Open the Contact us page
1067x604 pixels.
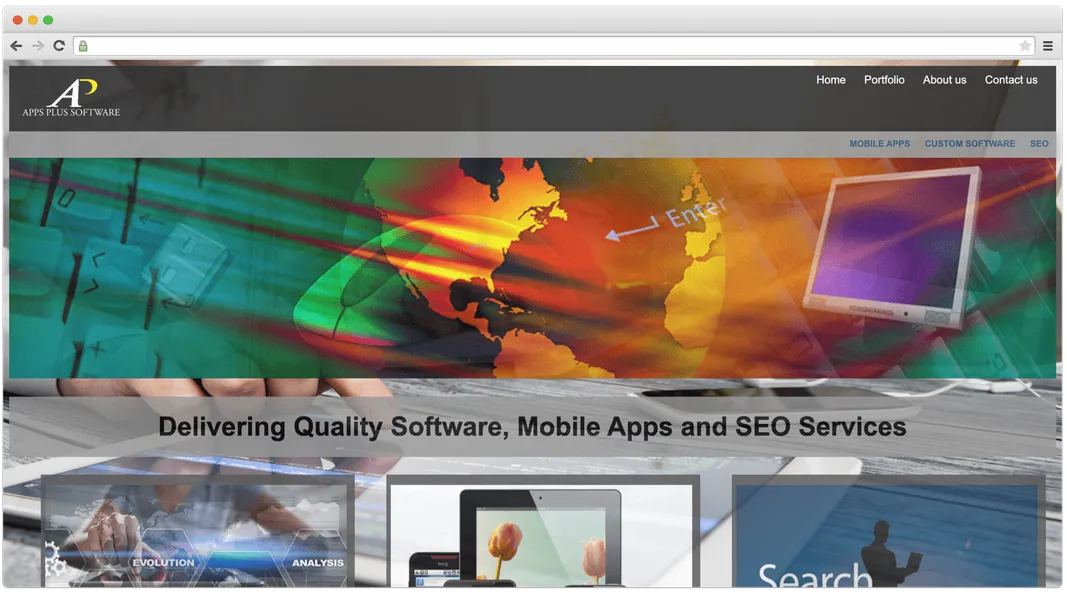pos(1011,80)
